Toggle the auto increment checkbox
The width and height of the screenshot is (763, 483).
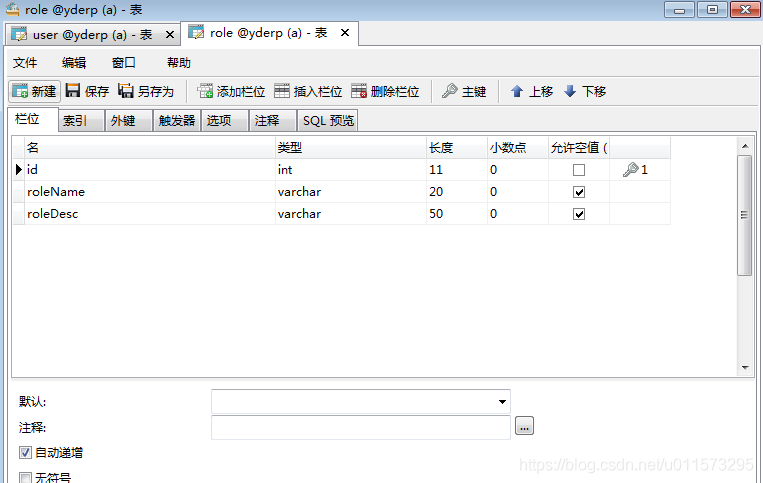25,453
